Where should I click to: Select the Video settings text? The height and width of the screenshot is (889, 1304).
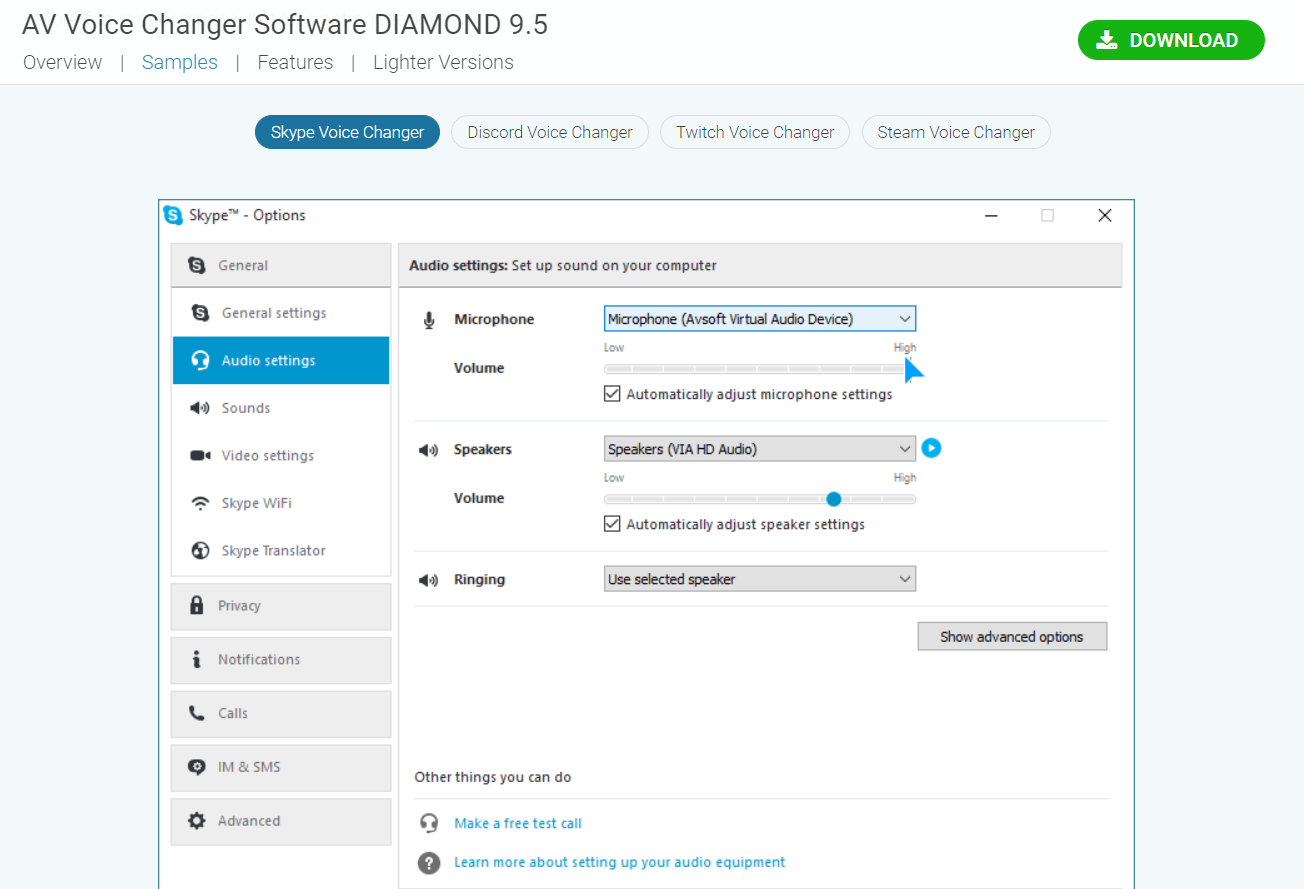tap(268, 456)
